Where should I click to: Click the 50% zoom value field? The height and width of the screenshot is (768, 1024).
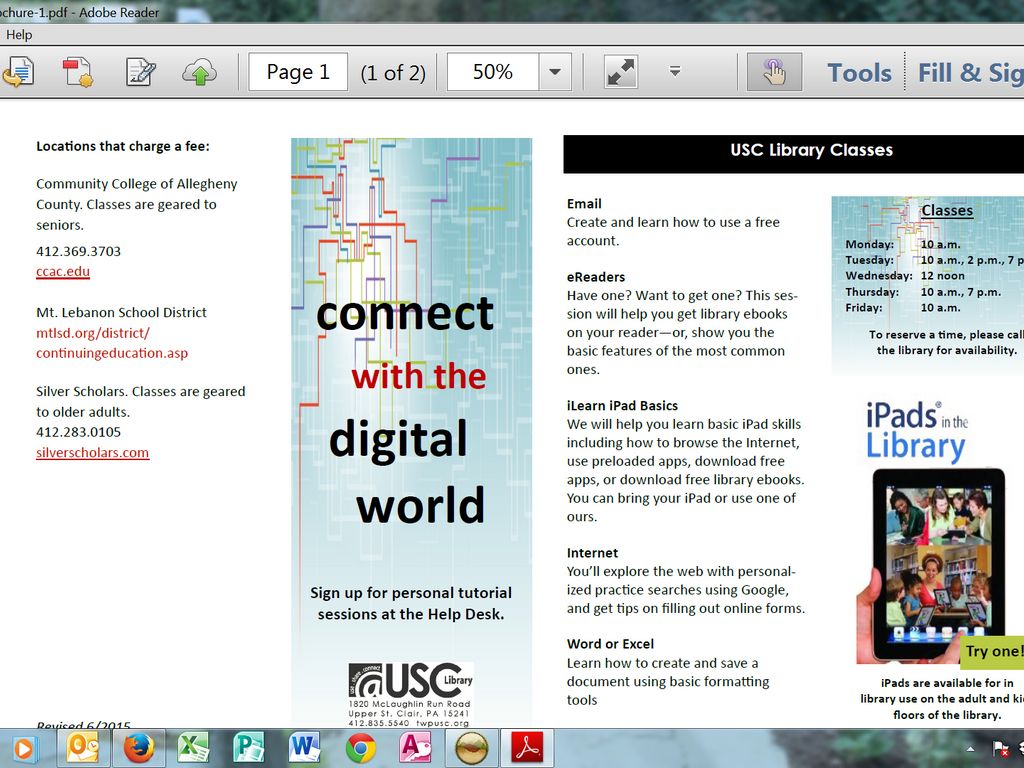(x=493, y=72)
